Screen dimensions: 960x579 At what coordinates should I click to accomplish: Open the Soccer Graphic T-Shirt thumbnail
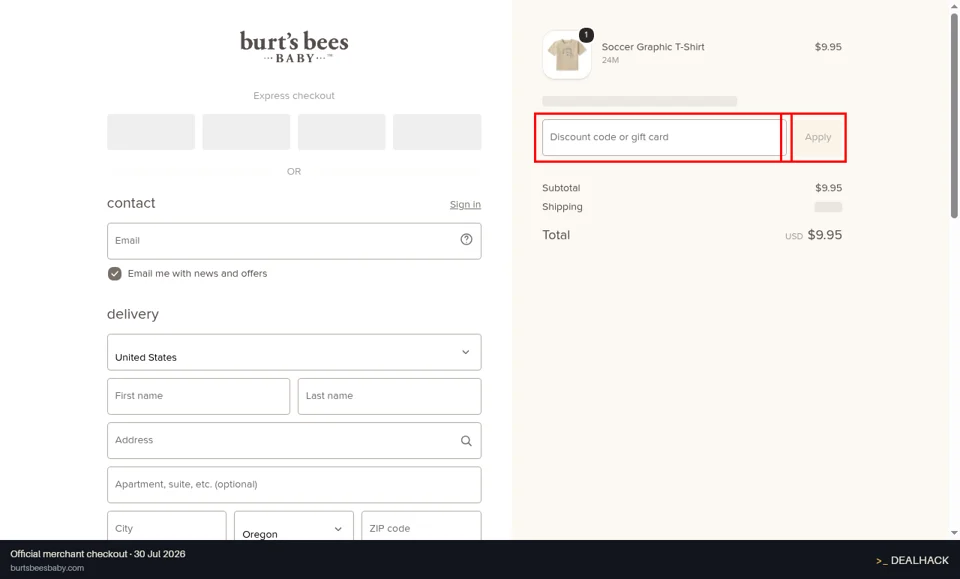click(x=566, y=55)
